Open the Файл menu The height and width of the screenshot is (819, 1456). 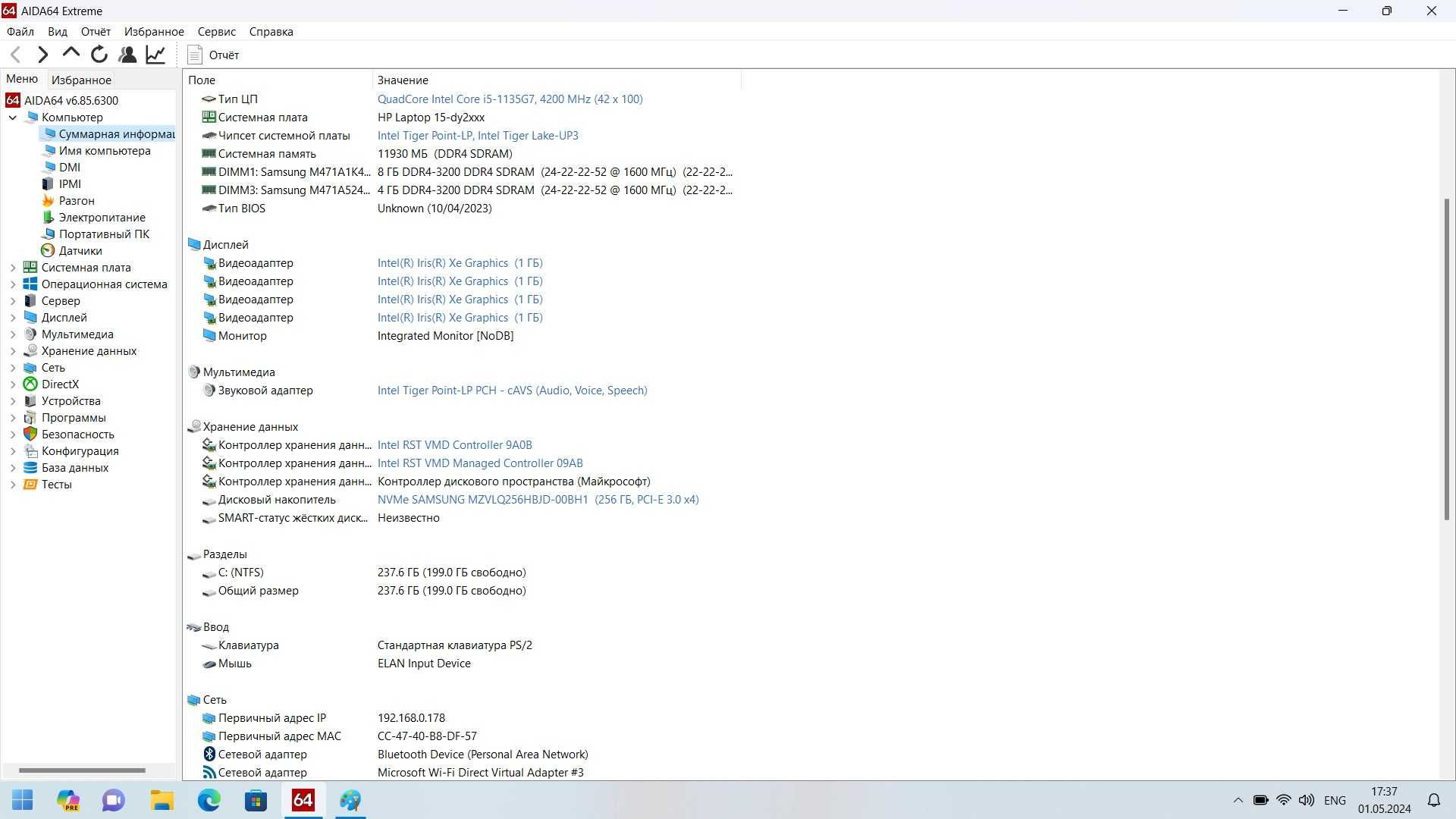click(20, 32)
